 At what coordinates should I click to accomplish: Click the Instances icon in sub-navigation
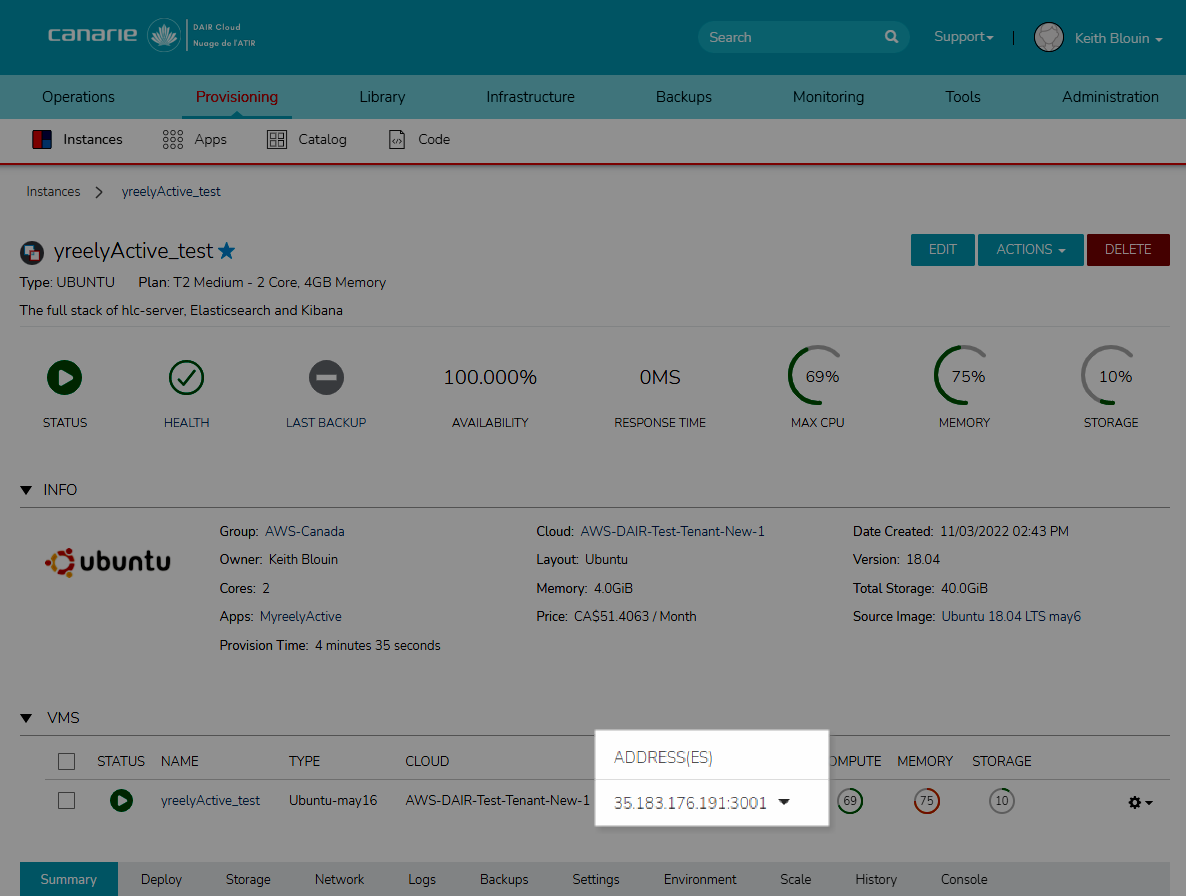pos(42,140)
